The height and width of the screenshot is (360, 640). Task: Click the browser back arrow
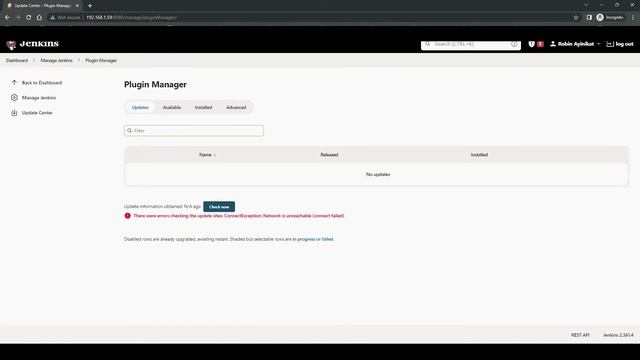coord(7,18)
